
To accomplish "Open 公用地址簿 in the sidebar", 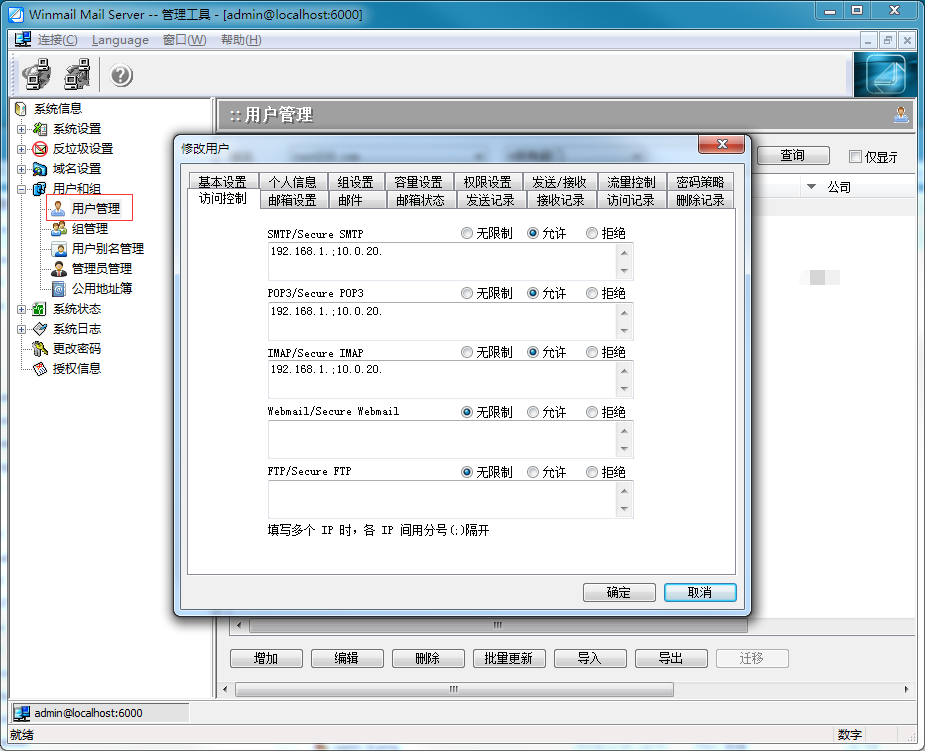I will pos(101,289).
